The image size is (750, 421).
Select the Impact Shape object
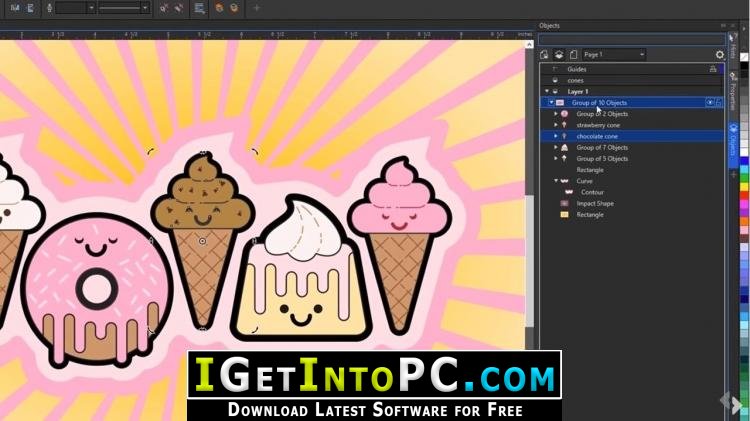coord(595,203)
